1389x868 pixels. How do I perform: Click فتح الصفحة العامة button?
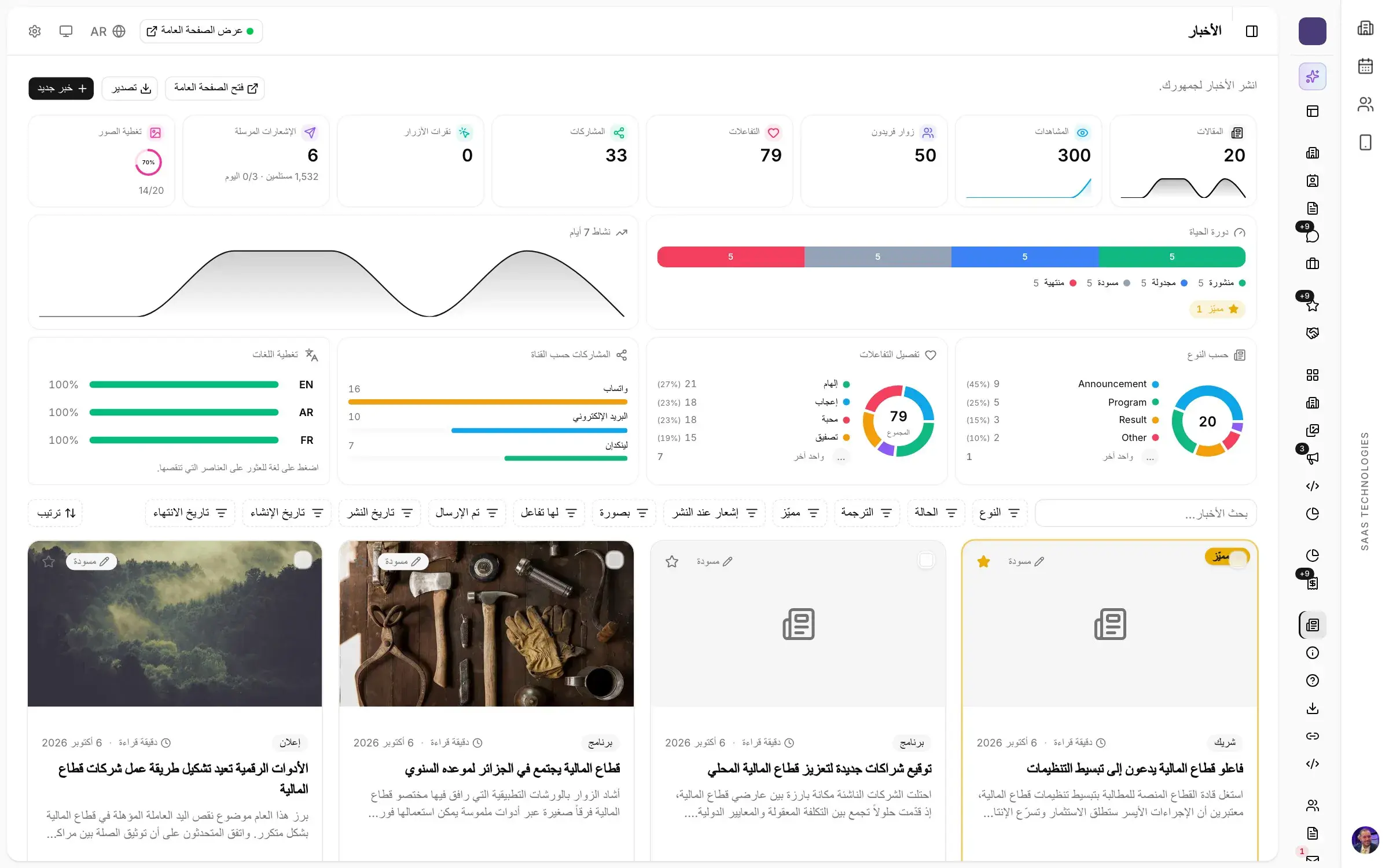pyautogui.click(x=215, y=88)
